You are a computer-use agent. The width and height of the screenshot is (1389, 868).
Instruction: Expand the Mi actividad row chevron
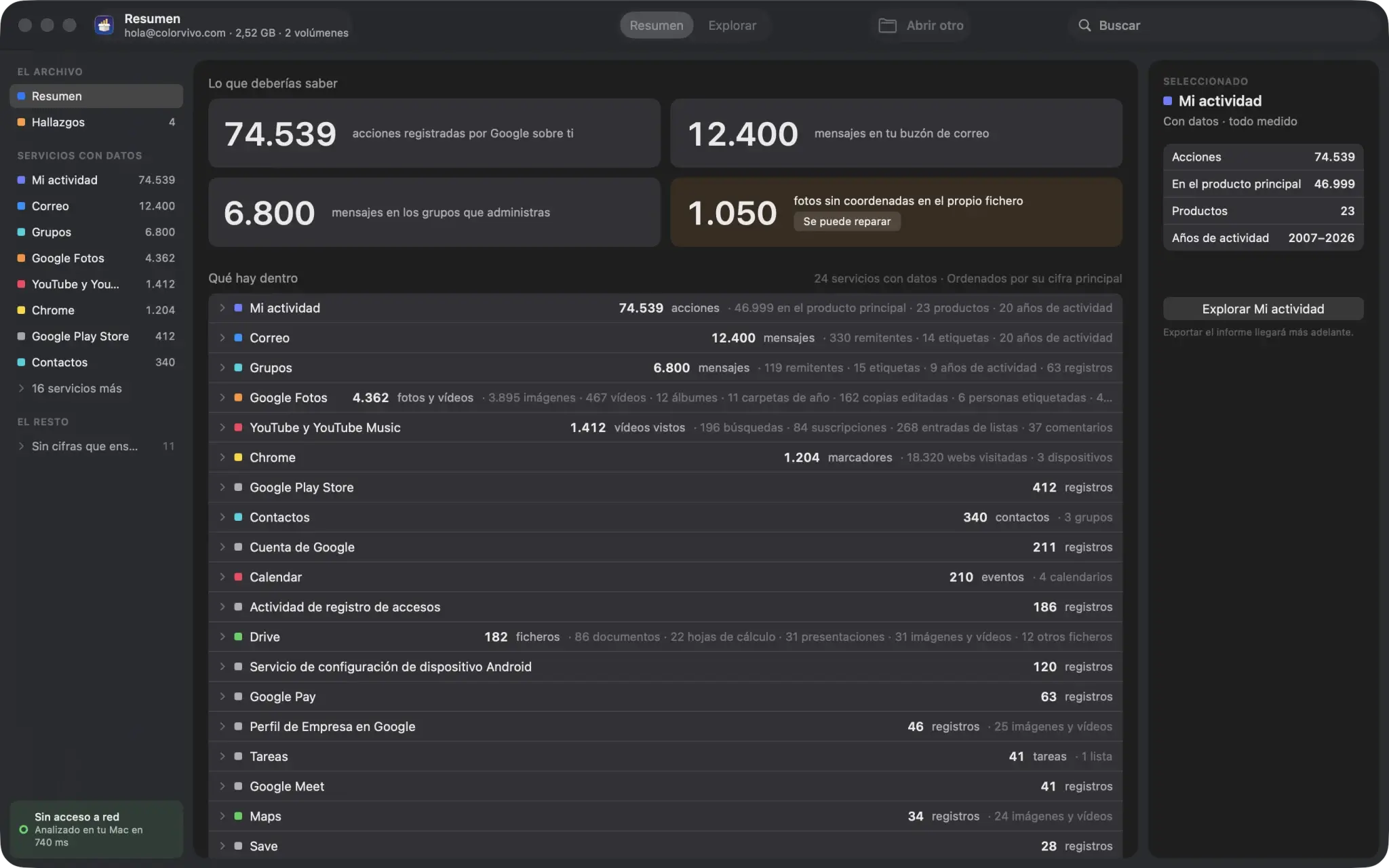point(222,308)
